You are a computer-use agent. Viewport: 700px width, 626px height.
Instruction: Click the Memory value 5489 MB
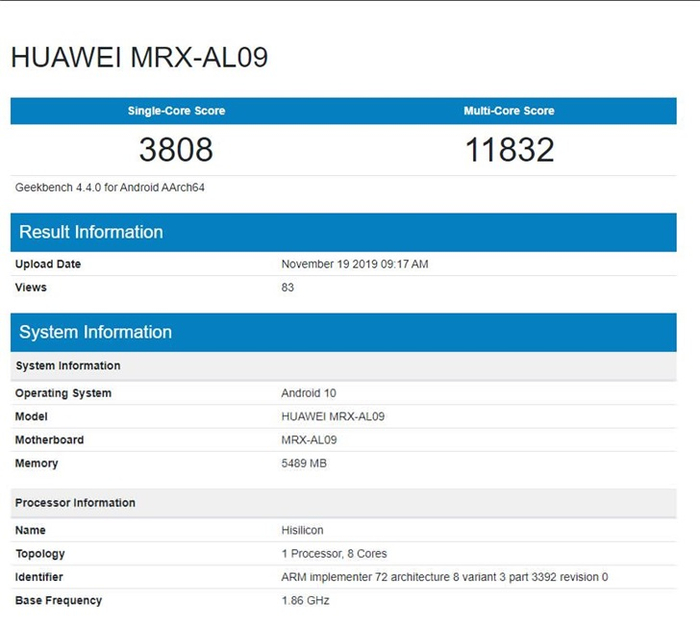point(304,463)
